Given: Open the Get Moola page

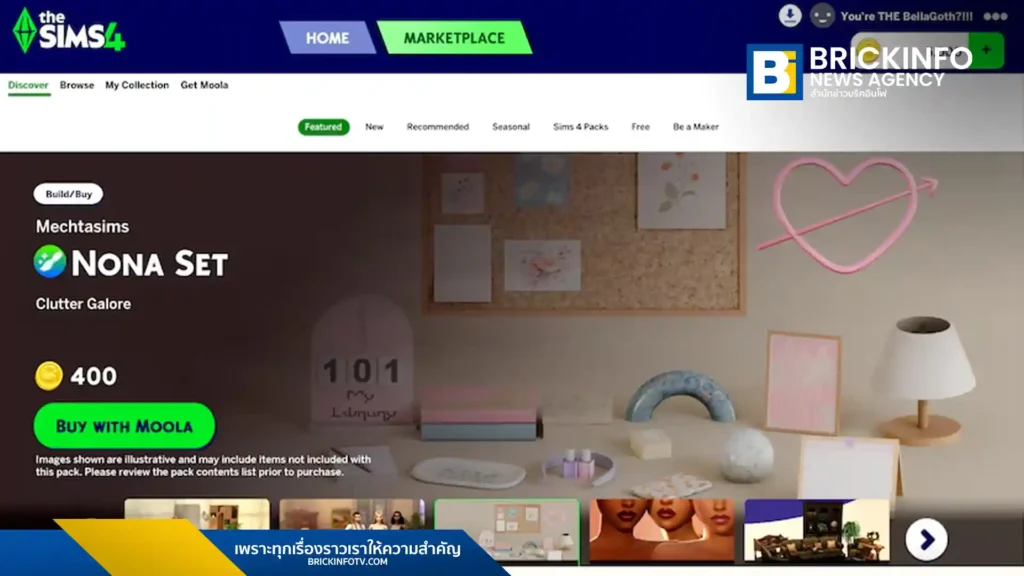Looking at the screenshot, I should pyautogui.click(x=204, y=85).
